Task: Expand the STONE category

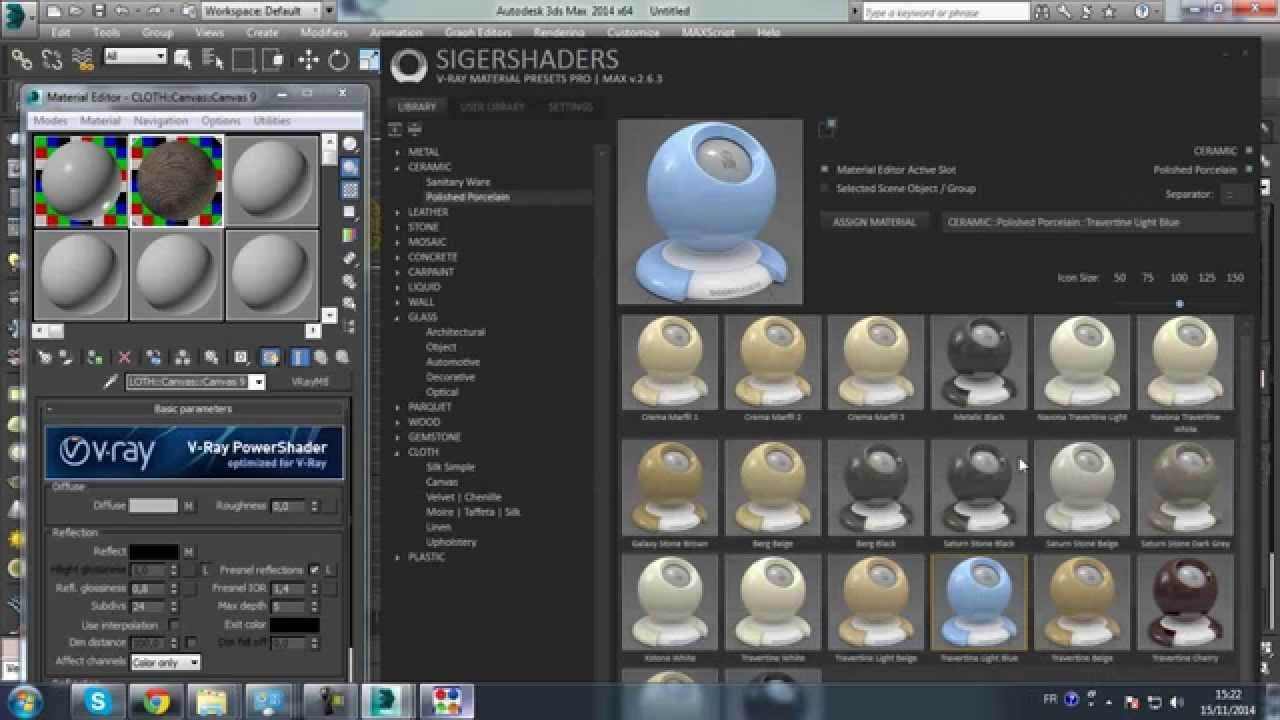Action: click(397, 227)
